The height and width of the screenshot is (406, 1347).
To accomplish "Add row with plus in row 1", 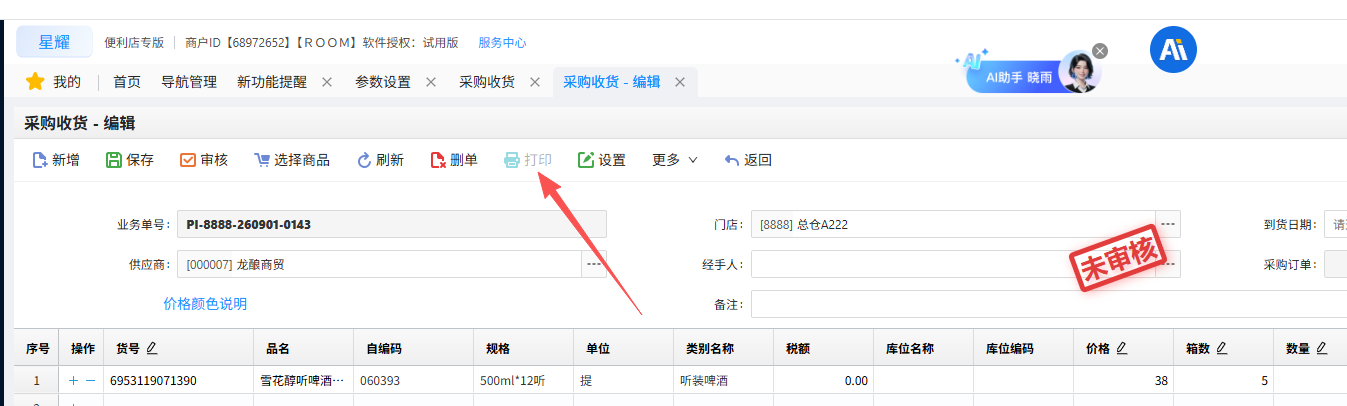I will click(73, 381).
